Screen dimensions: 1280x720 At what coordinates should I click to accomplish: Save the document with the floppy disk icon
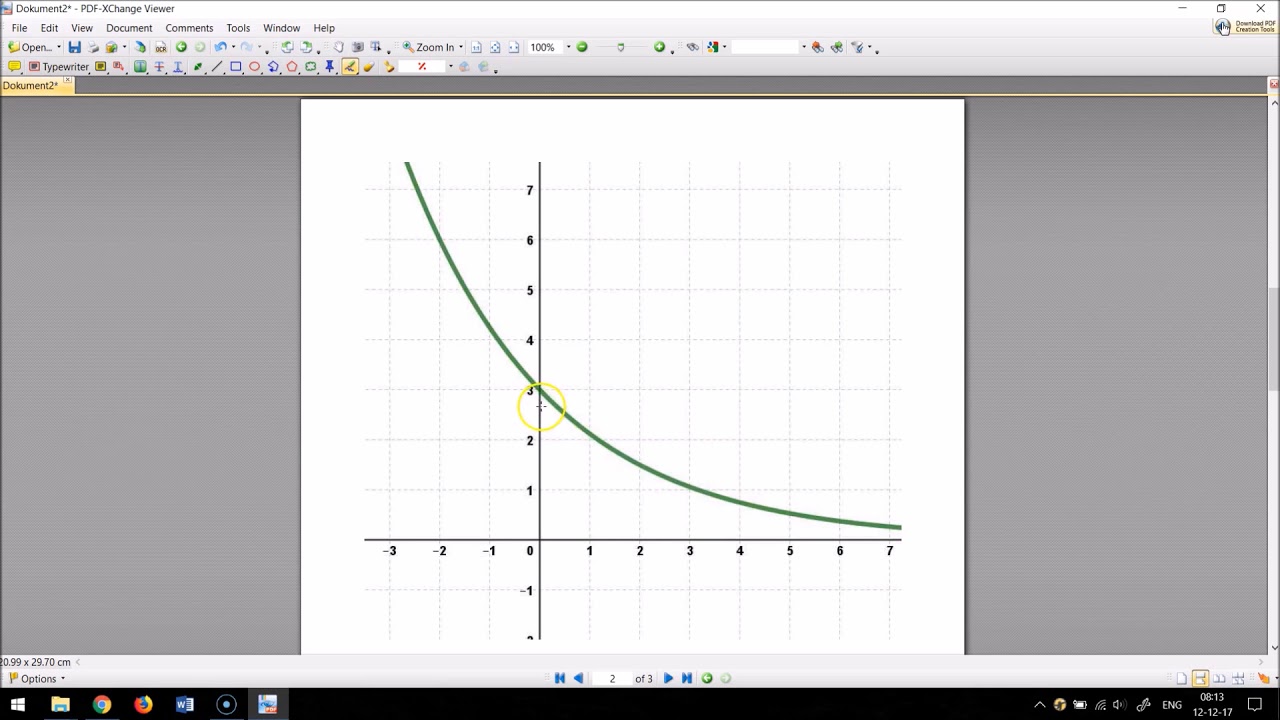click(x=74, y=47)
